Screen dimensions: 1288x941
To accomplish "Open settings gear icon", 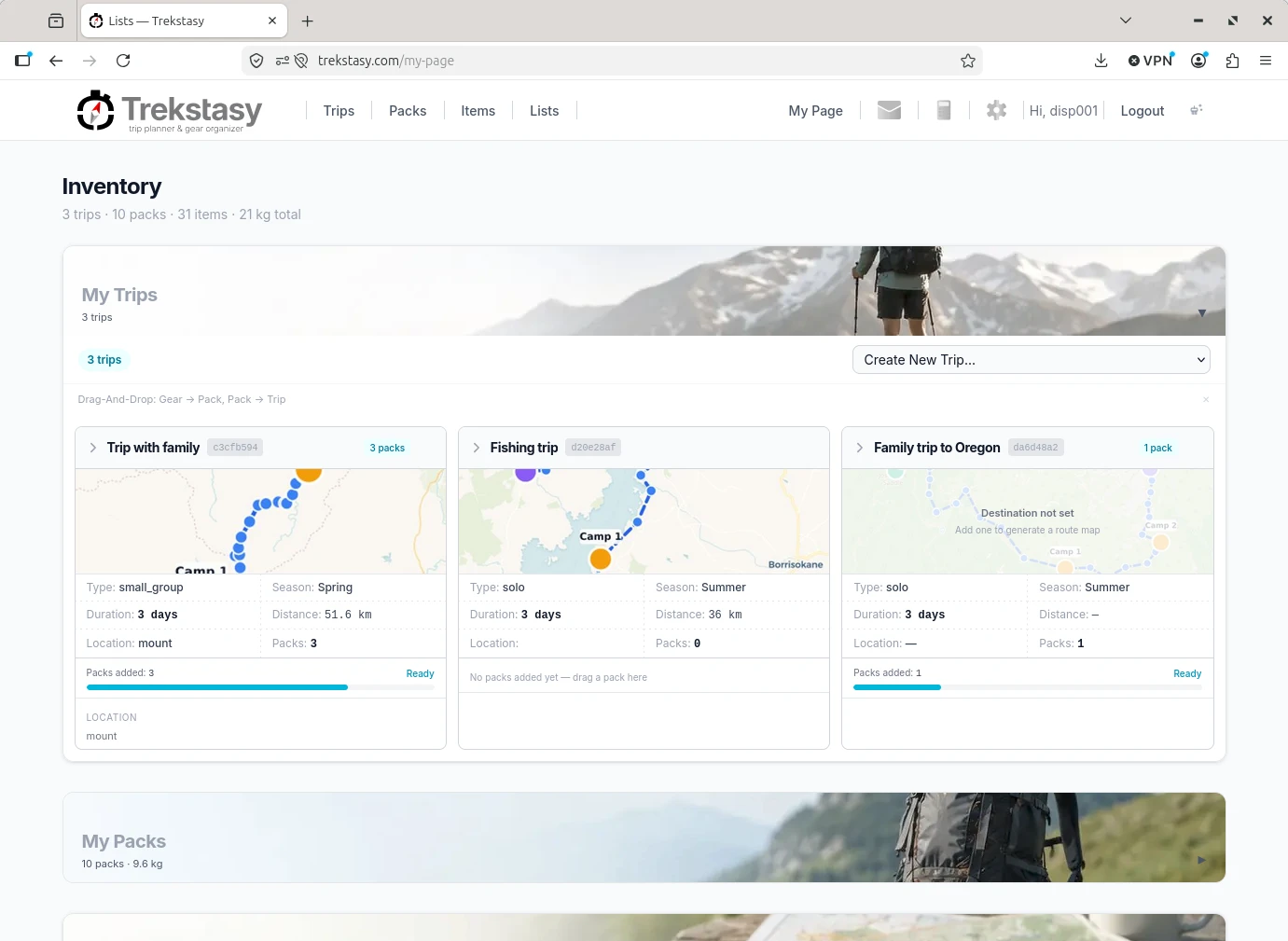I will click(996, 110).
